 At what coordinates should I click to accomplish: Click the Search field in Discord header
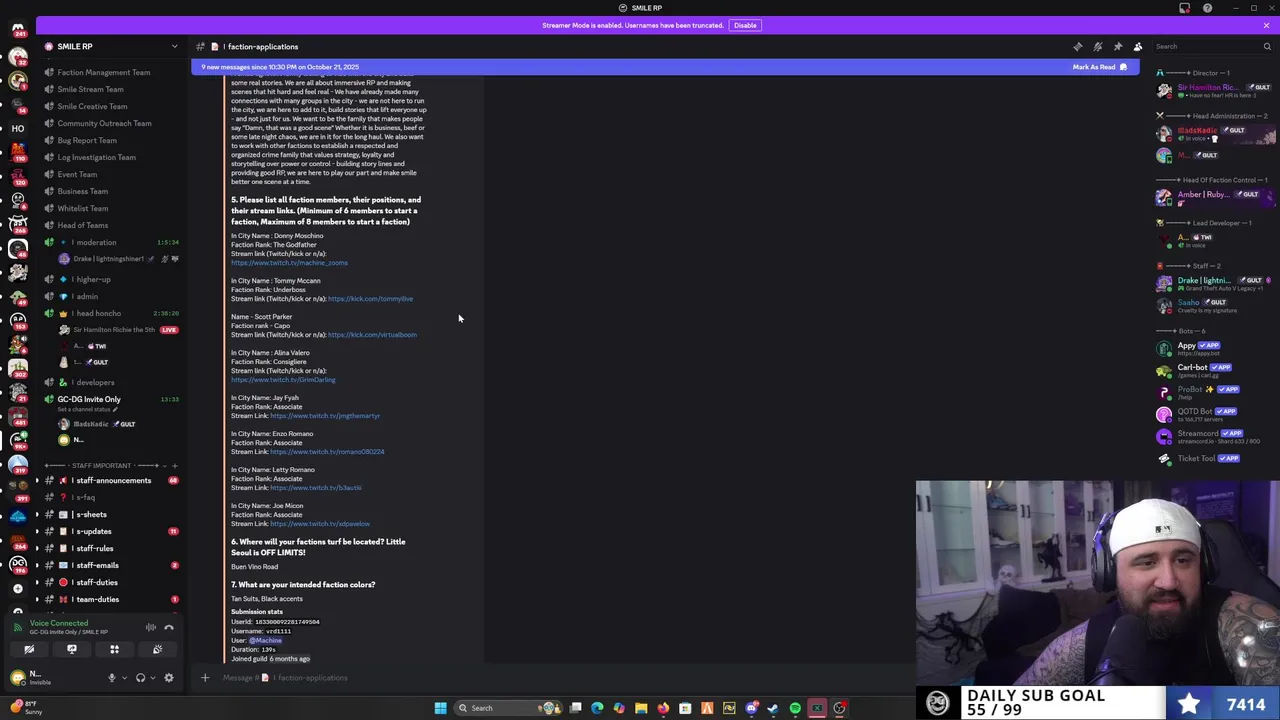[x=1212, y=47]
